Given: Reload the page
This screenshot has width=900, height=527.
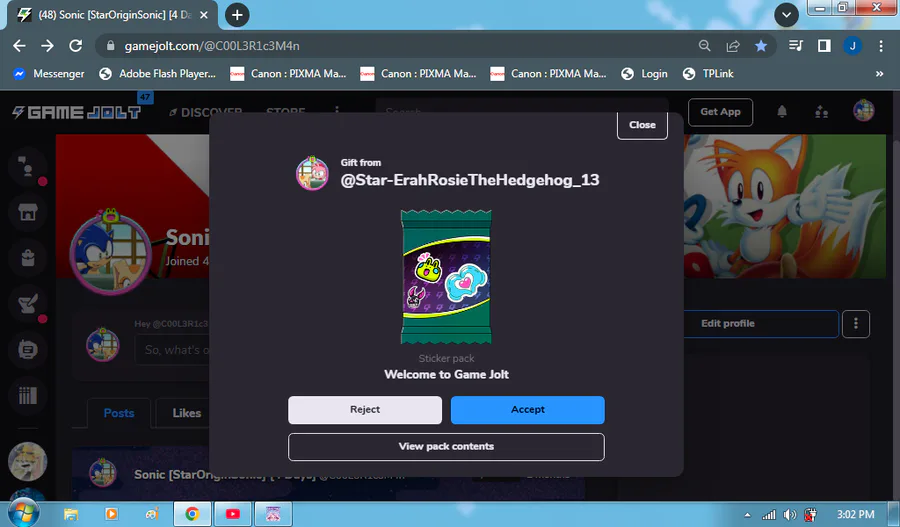Looking at the screenshot, I should pyautogui.click(x=76, y=46).
